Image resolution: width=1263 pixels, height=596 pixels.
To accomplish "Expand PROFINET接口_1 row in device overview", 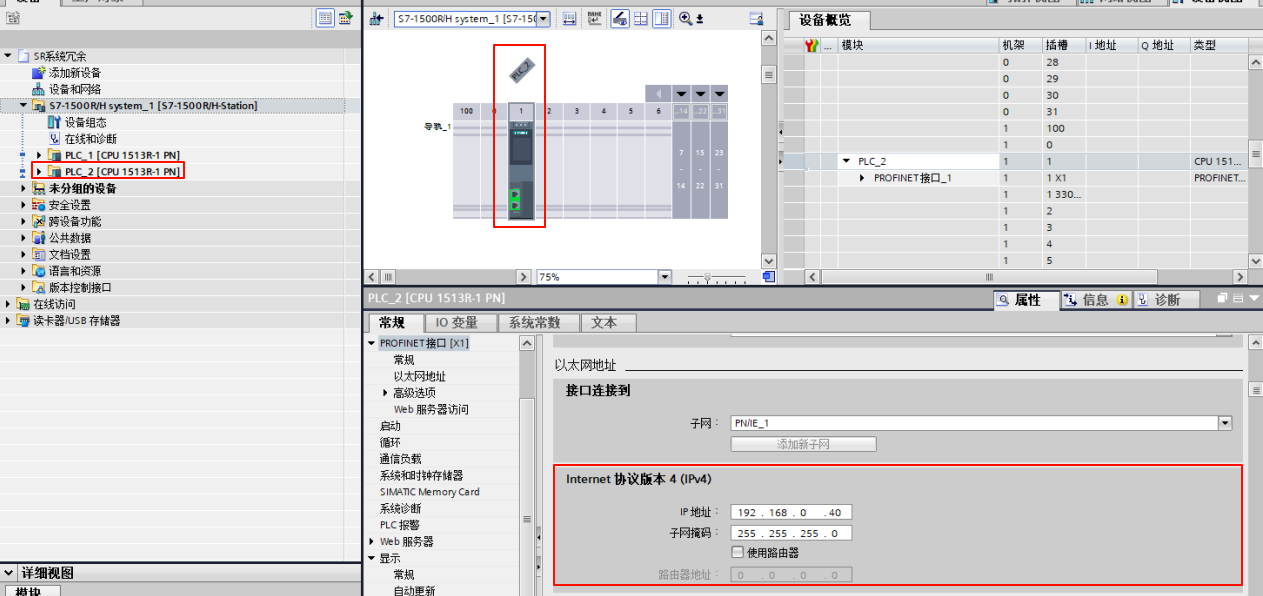I will click(863, 178).
